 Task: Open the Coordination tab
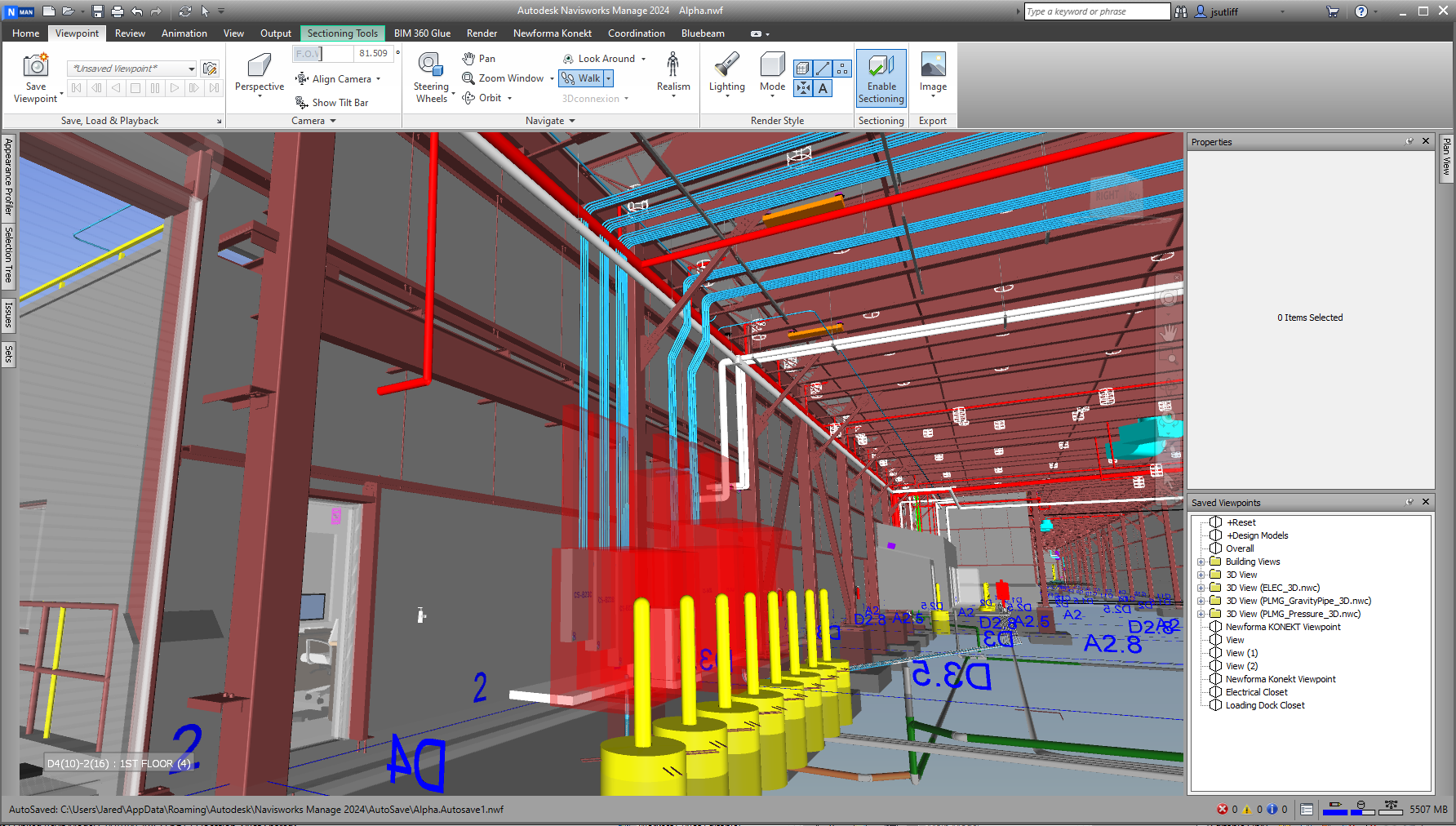tap(636, 33)
